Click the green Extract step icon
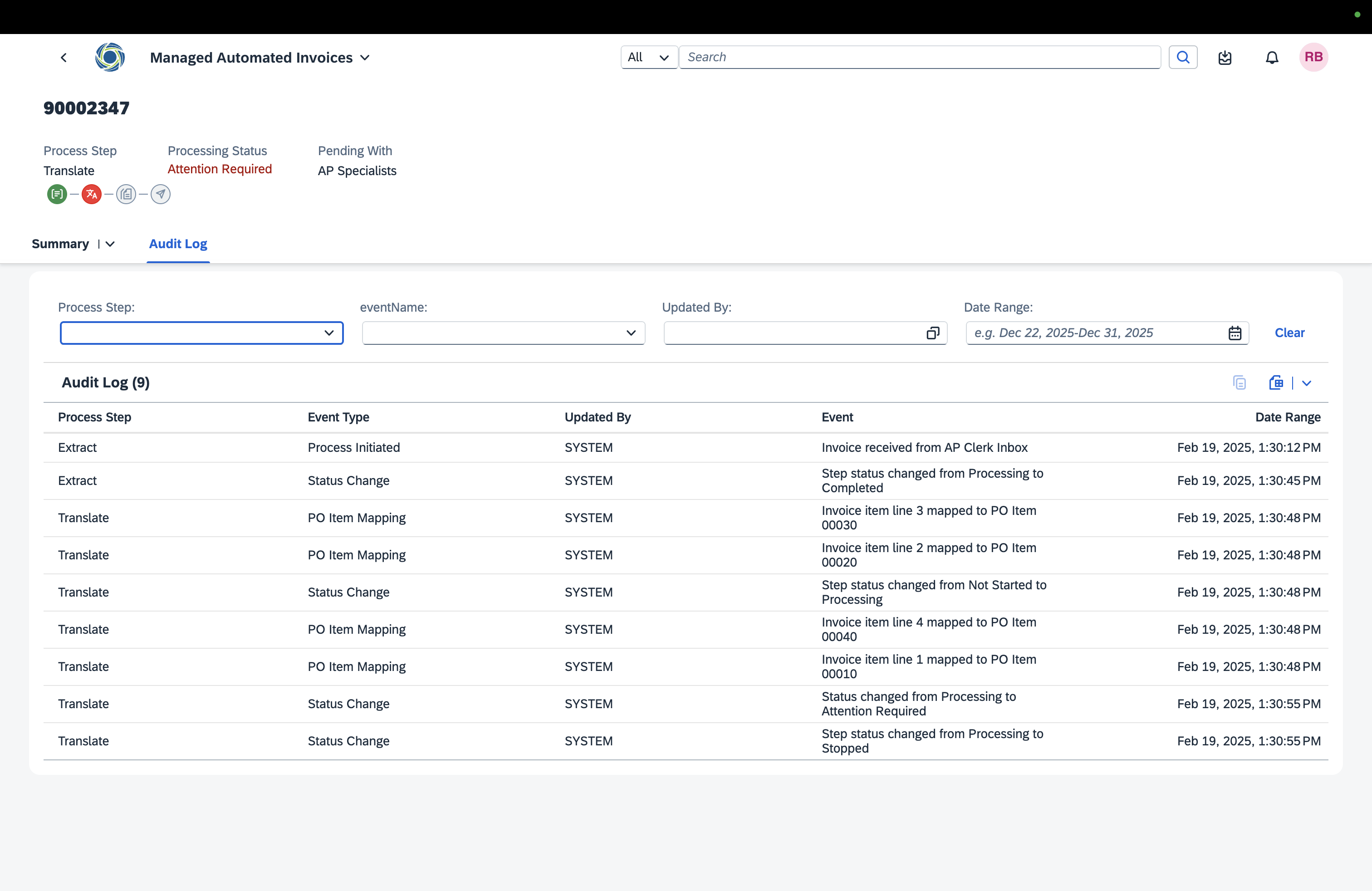 tap(58, 194)
